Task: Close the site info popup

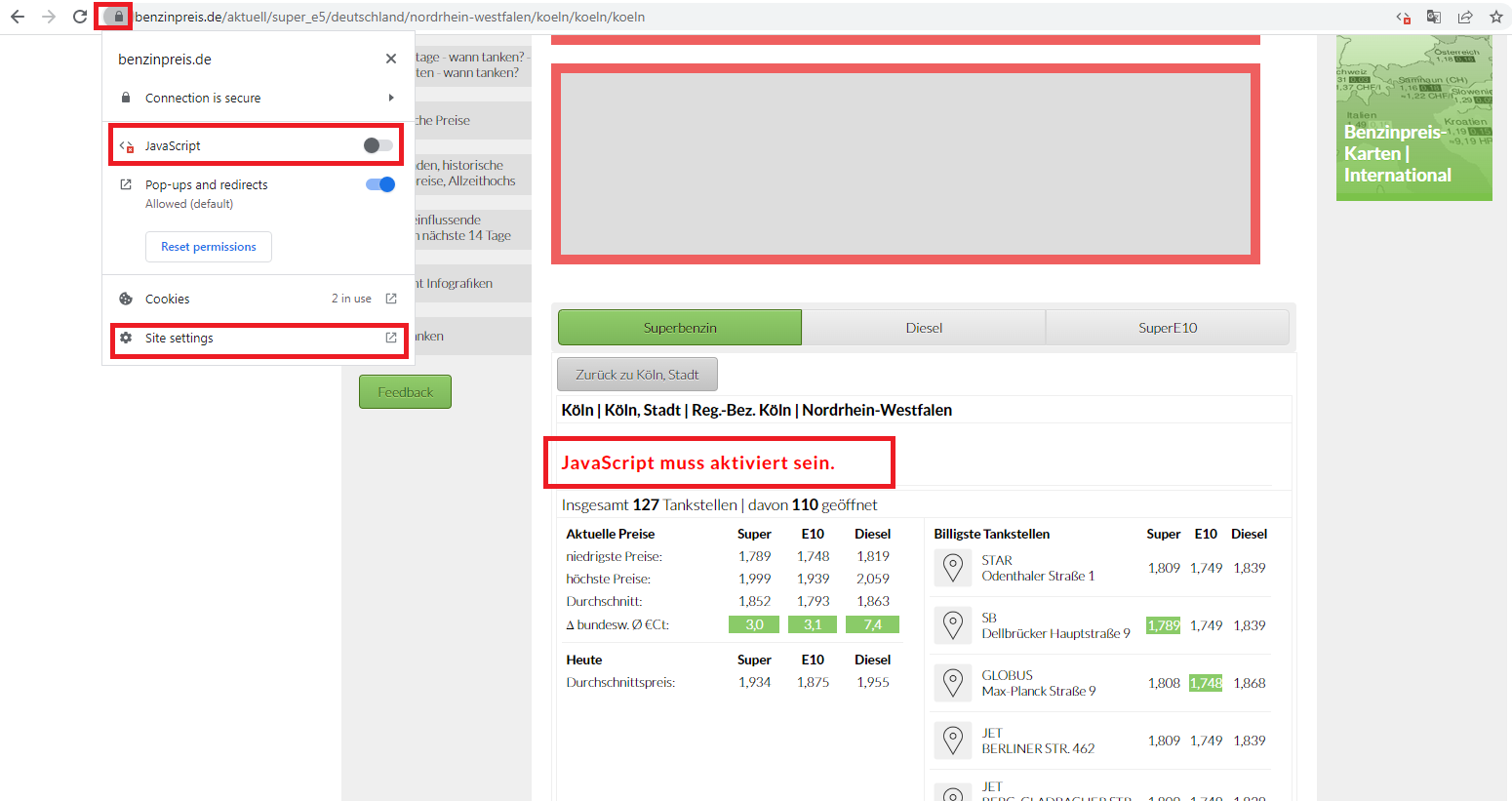Action: click(x=391, y=59)
